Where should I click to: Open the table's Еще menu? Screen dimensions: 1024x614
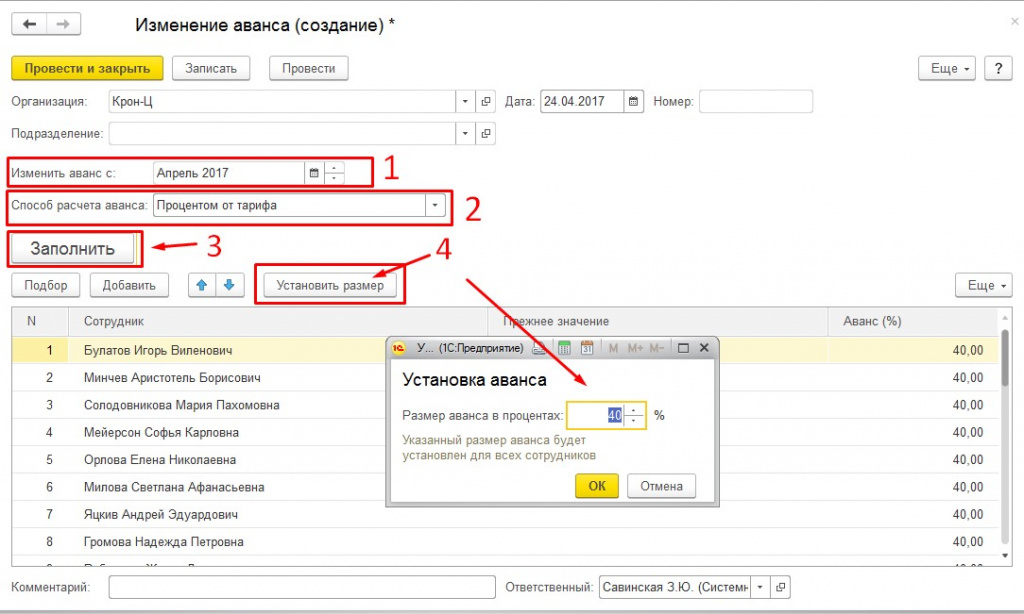coord(984,285)
